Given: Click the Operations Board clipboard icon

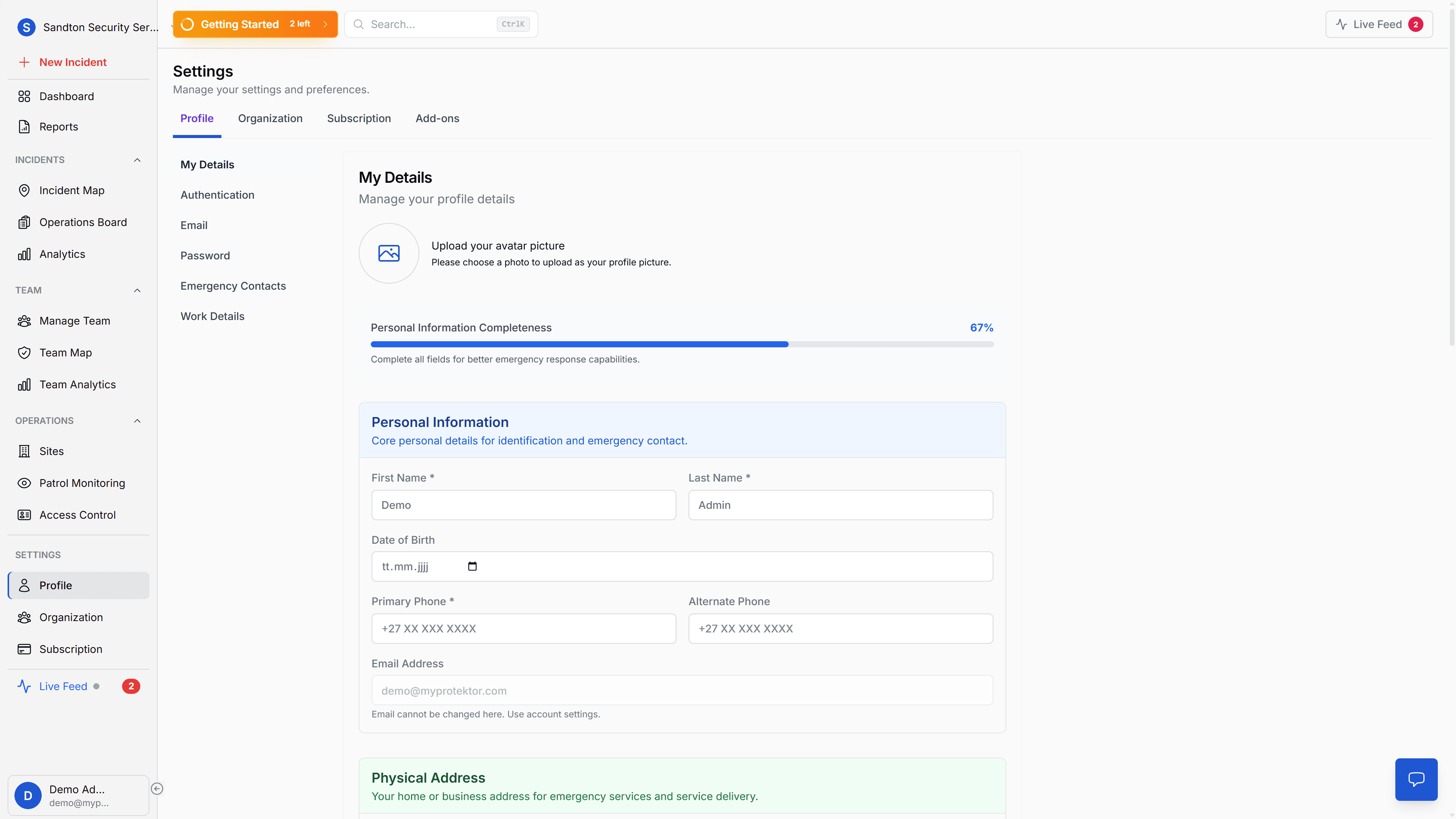Looking at the screenshot, I should (x=24, y=222).
